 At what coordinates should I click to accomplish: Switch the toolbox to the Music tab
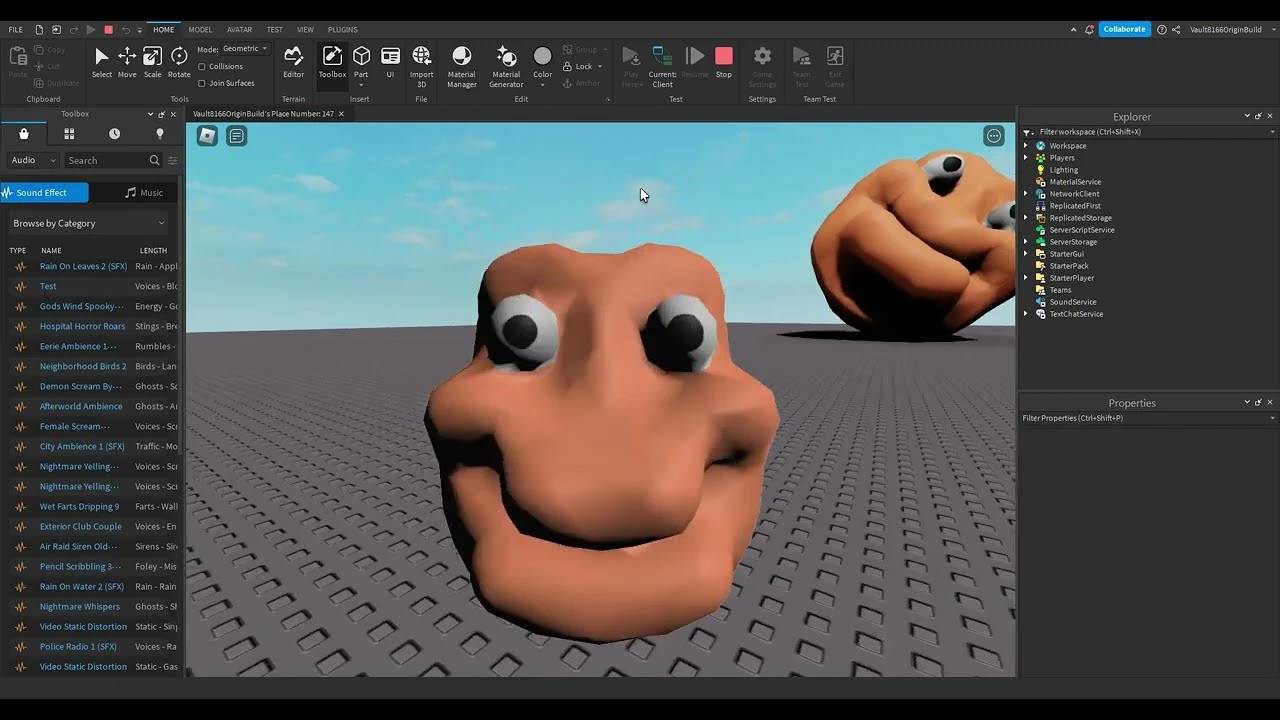point(143,193)
